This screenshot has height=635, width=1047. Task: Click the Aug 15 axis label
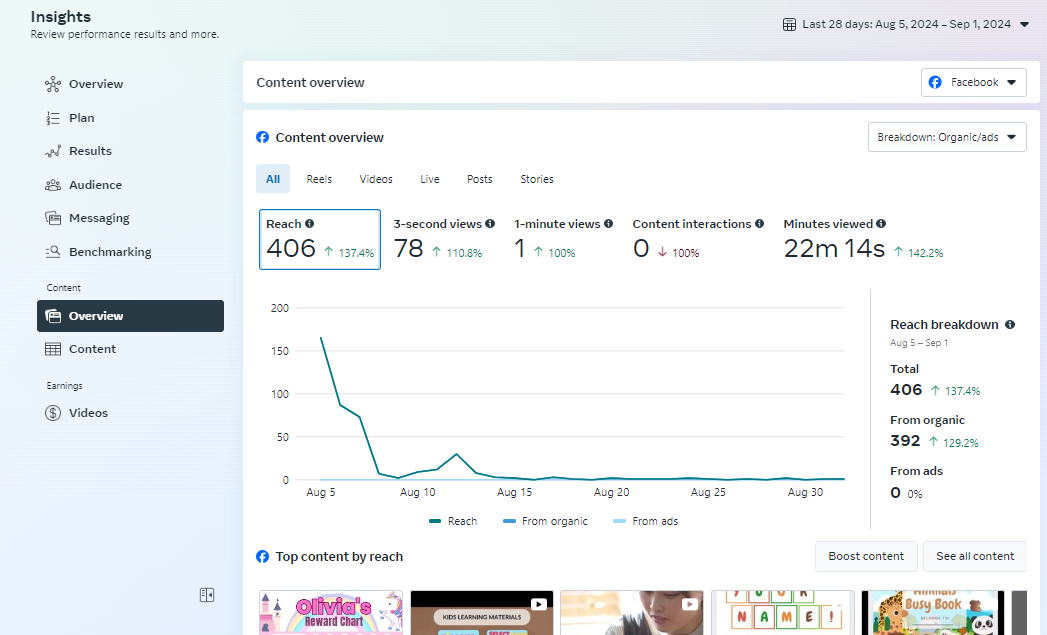(514, 492)
